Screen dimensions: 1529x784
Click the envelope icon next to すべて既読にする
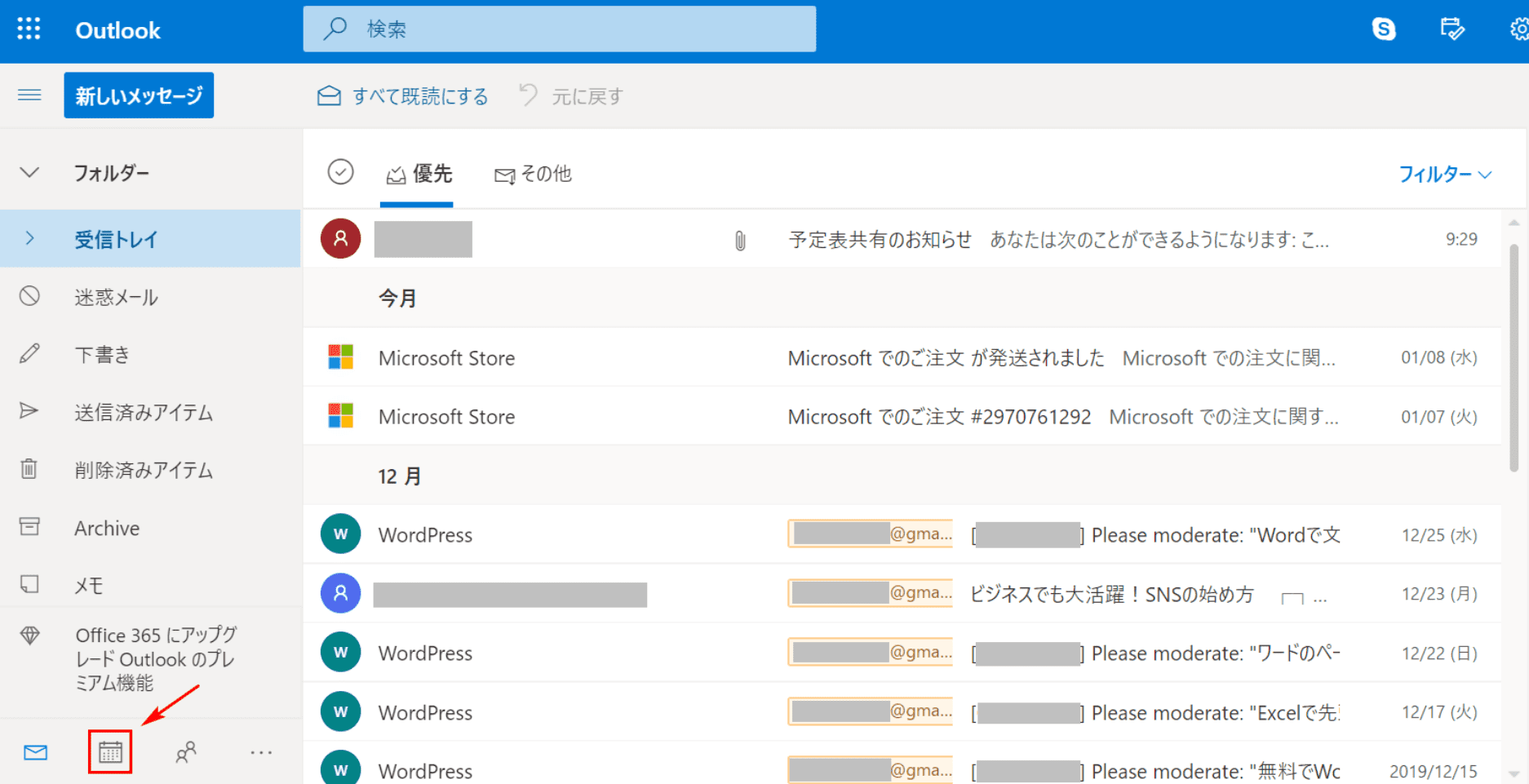pos(329,95)
